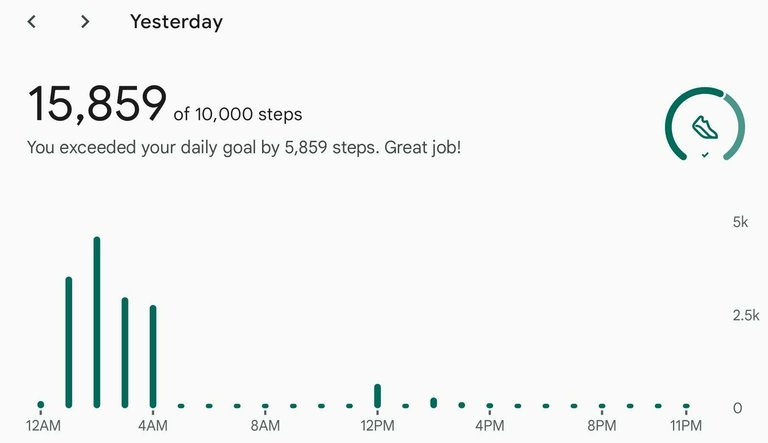Select the 1AM step bar
768x443 pixels.
point(69,342)
